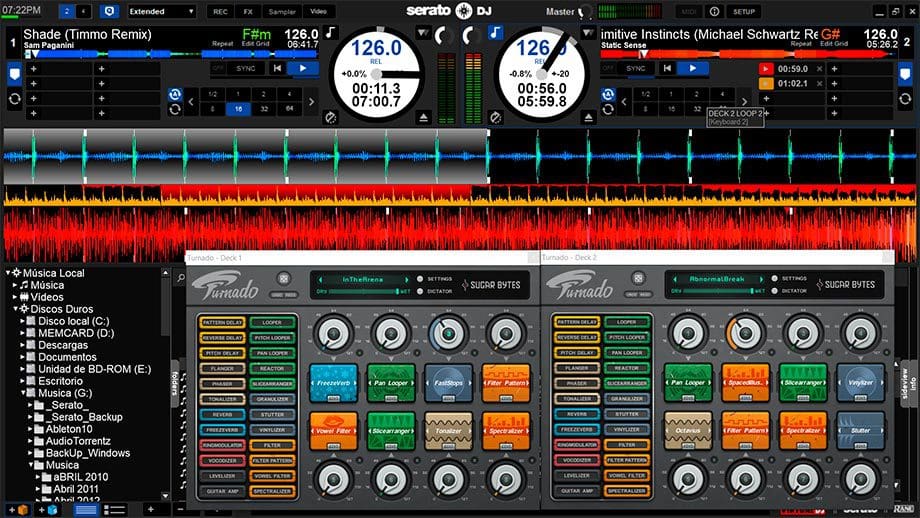Select PATTERN DELAY effect in Turnado Deck 1
Screen dimensions: 920x518
[x=222, y=323]
